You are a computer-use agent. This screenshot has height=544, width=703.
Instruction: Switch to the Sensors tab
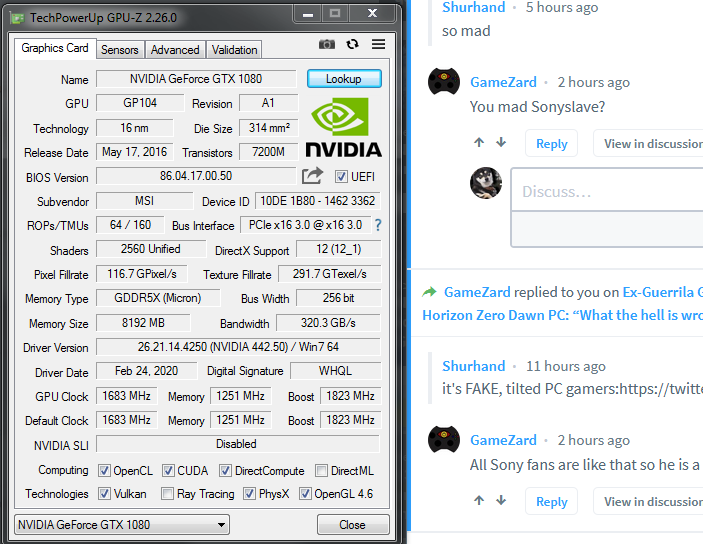[120, 50]
